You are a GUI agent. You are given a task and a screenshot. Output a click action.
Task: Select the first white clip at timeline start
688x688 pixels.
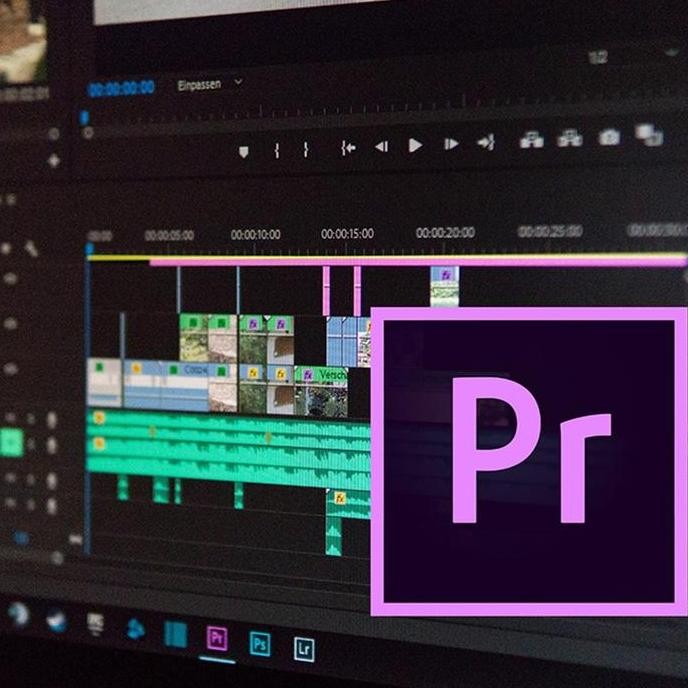pyautogui.click(x=104, y=383)
